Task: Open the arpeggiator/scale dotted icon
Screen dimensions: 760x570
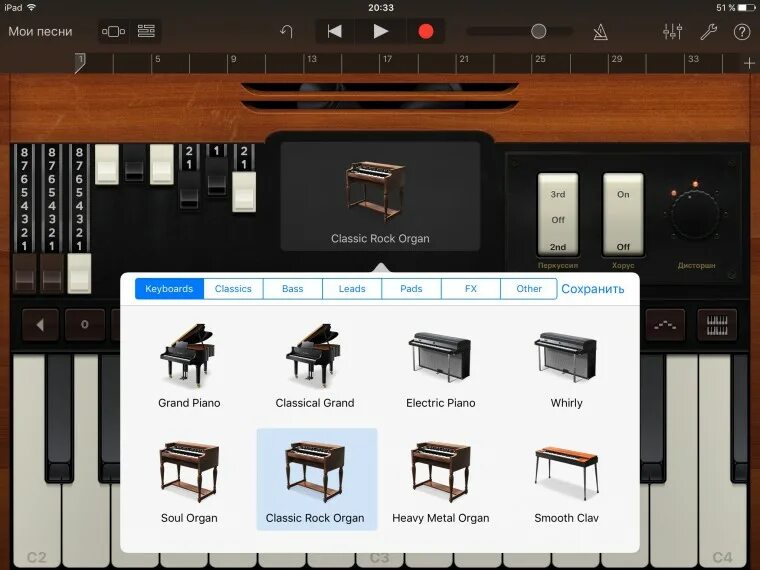Action: click(665, 325)
